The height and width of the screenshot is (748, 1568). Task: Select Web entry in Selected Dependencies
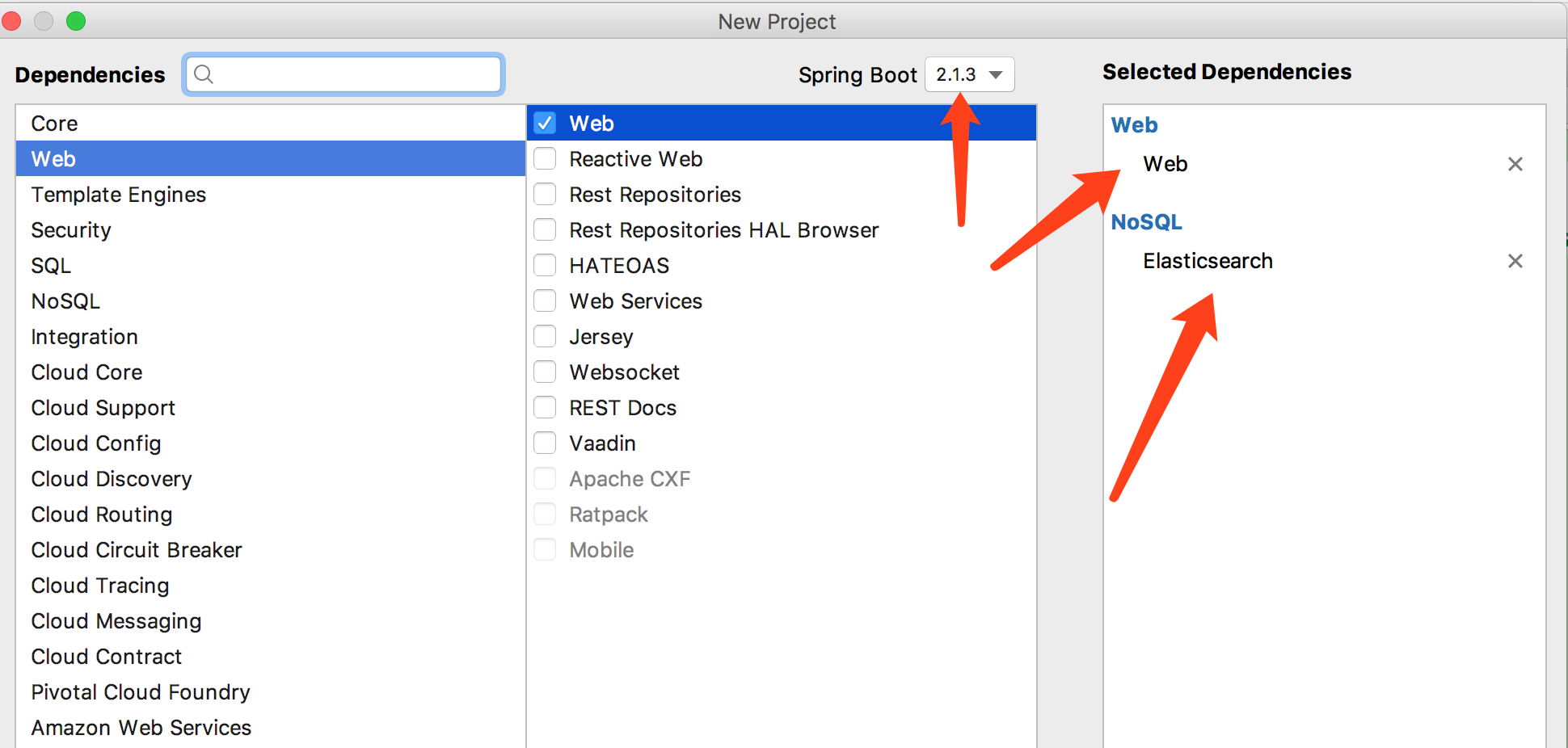[x=1165, y=164]
